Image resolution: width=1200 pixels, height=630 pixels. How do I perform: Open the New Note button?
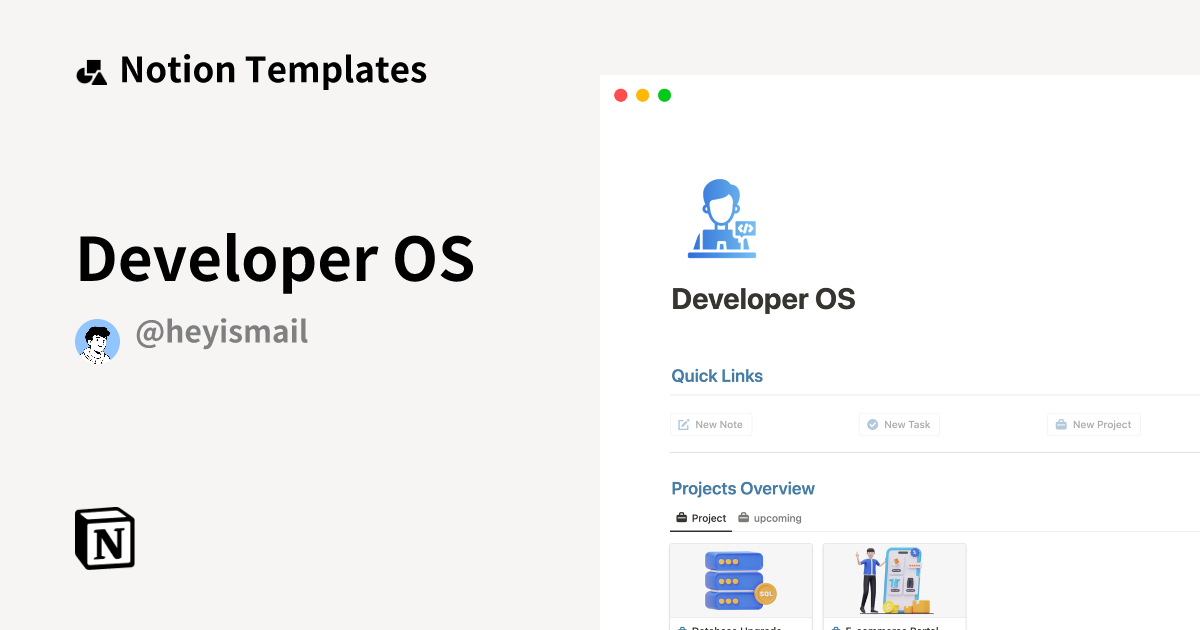click(x=711, y=424)
